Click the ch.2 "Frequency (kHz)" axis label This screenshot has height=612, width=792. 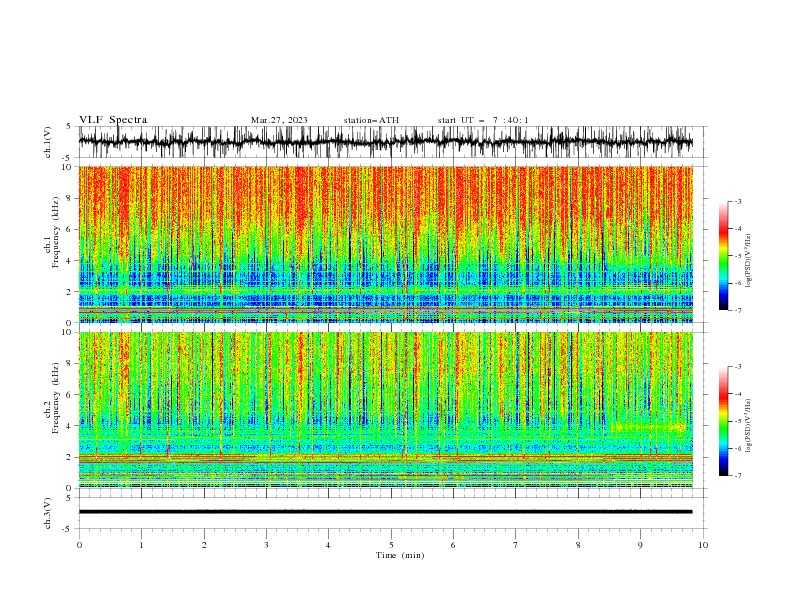[56, 398]
